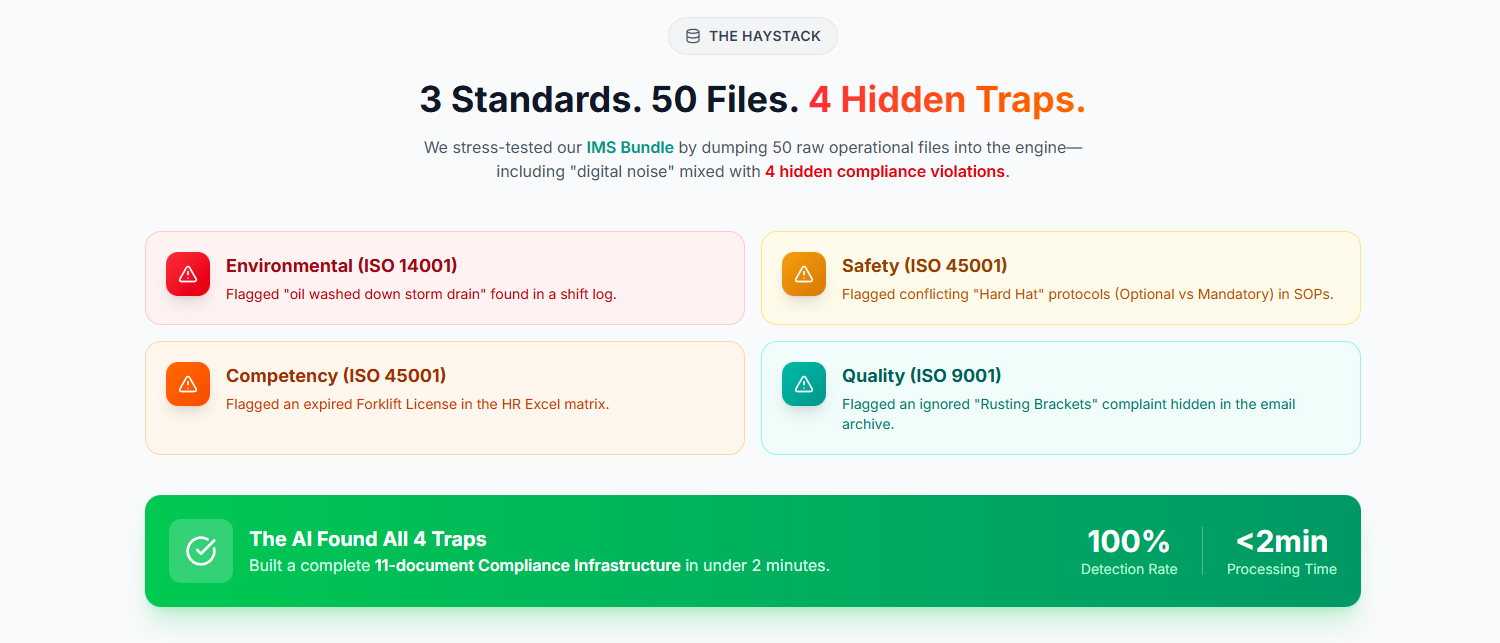Click the green circled checkmark in success banner

pos(200,550)
